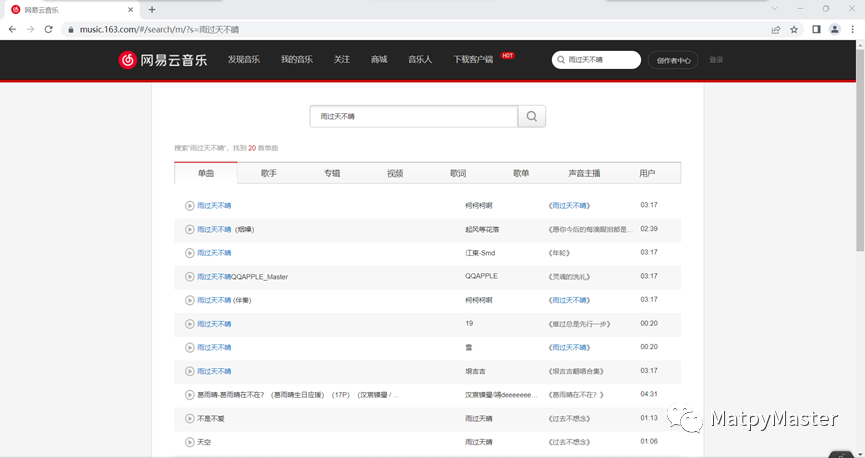Click the magnifier search button beside the main search box
Image resolution: width=865 pixels, height=458 pixels.
coord(532,116)
